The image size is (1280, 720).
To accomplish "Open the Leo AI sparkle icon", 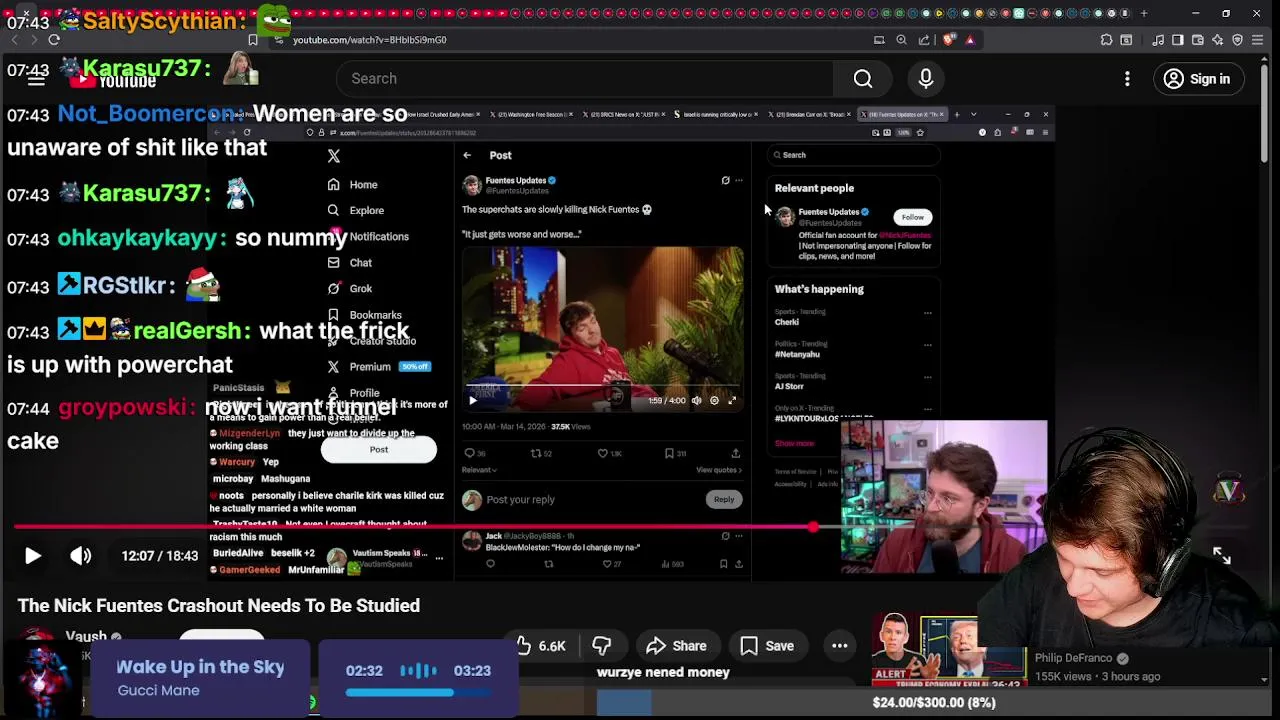I will (1217, 40).
